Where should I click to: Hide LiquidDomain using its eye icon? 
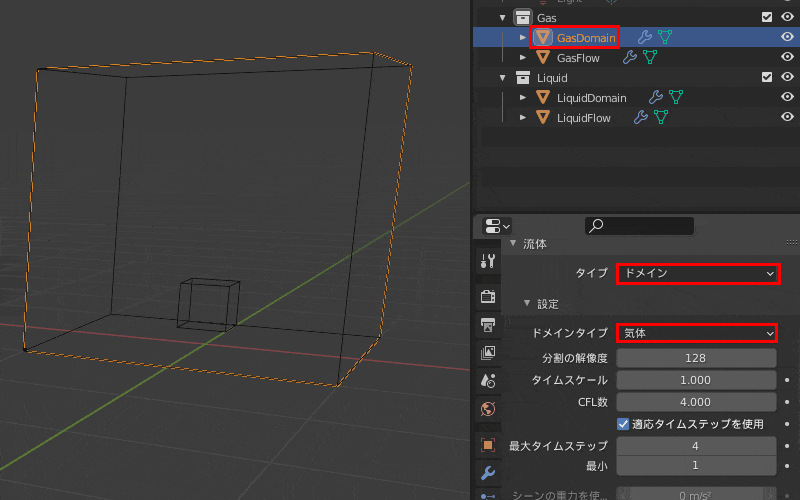tap(787, 96)
